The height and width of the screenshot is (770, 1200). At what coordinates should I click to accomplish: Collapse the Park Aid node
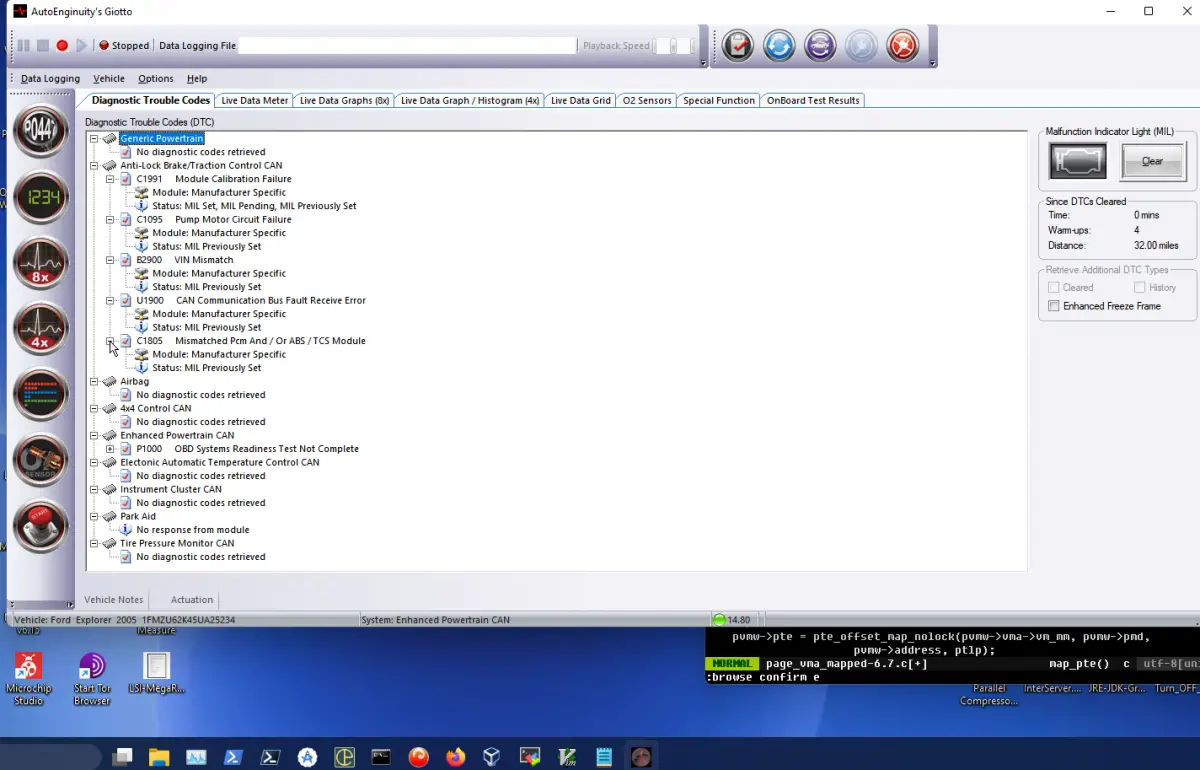[x=94, y=516]
